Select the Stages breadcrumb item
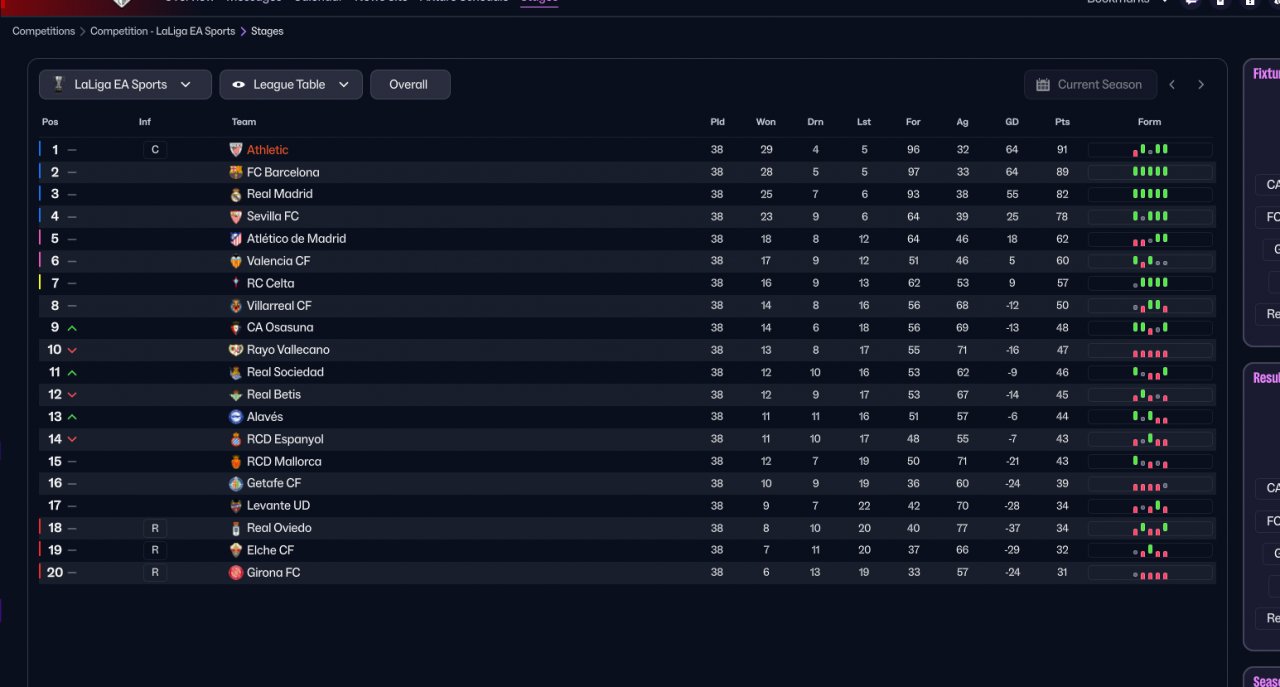This screenshot has height=687, width=1280. pyautogui.click(x=267, y=31)
